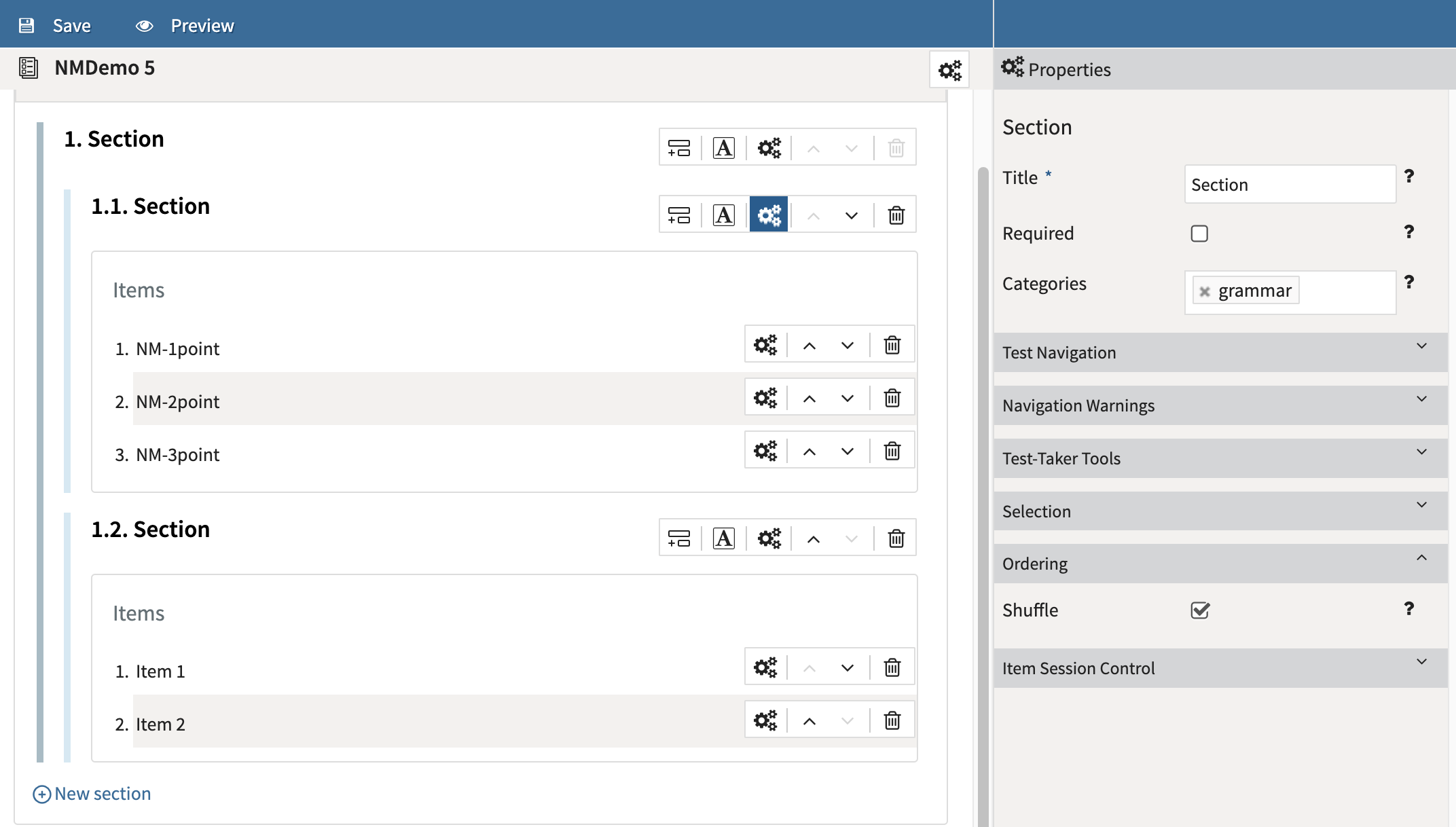This screenshot has width=1456, height=827.
Task: Open rubric blocks for section 1.1
Action: (724, 215)
